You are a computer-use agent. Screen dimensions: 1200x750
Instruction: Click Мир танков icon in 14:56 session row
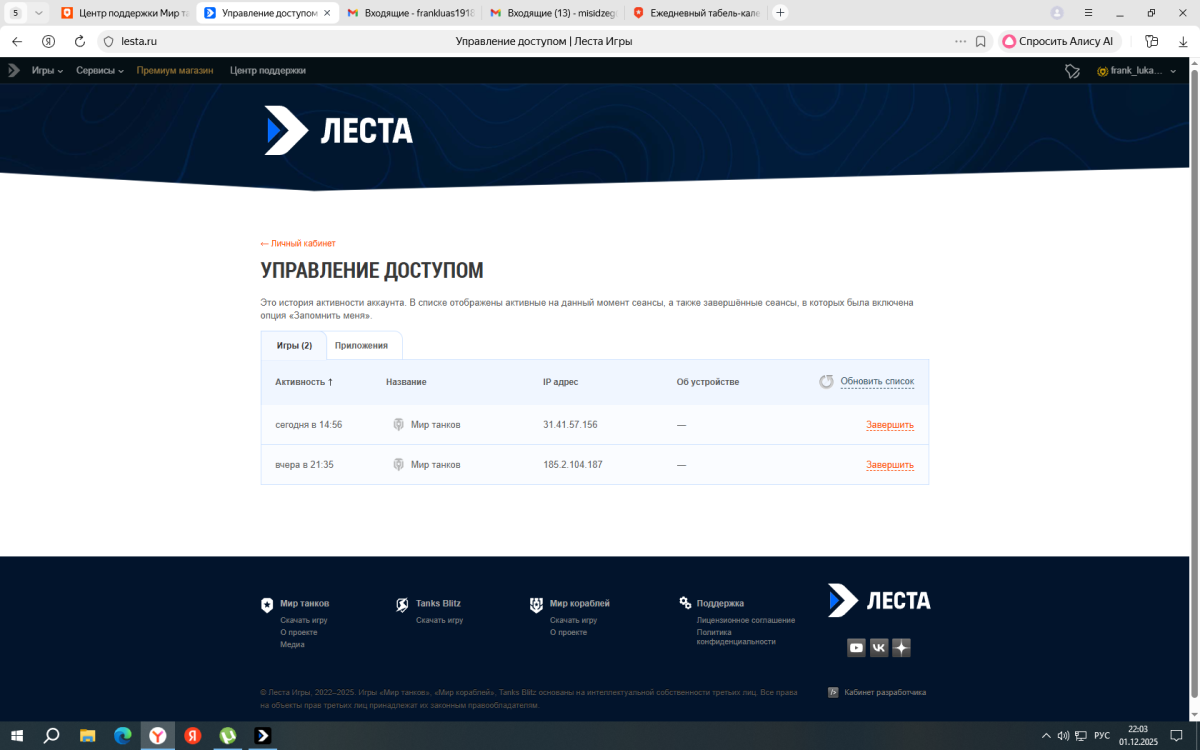399,425
